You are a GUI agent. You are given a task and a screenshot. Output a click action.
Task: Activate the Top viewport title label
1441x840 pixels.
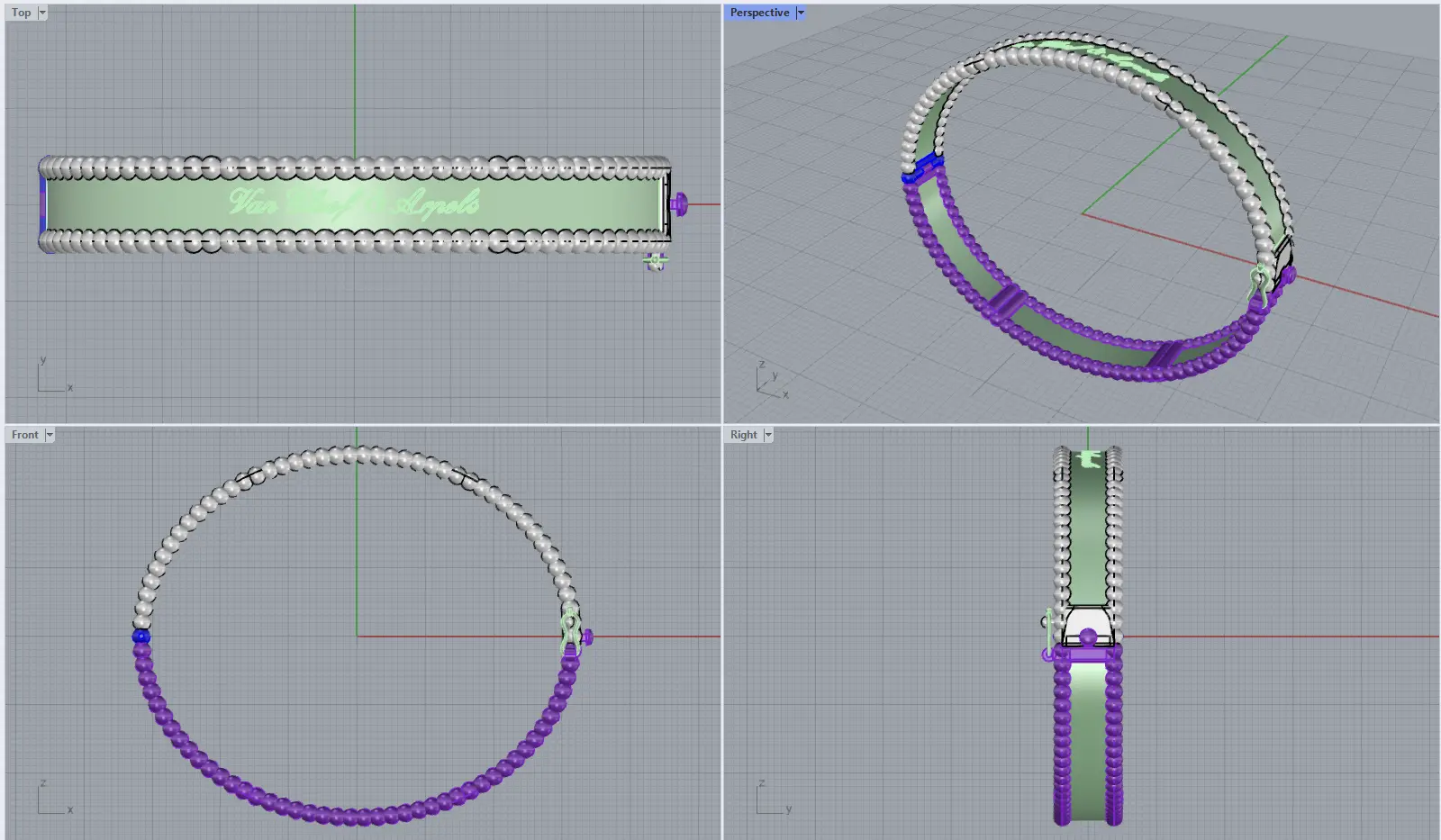[21, 13]
